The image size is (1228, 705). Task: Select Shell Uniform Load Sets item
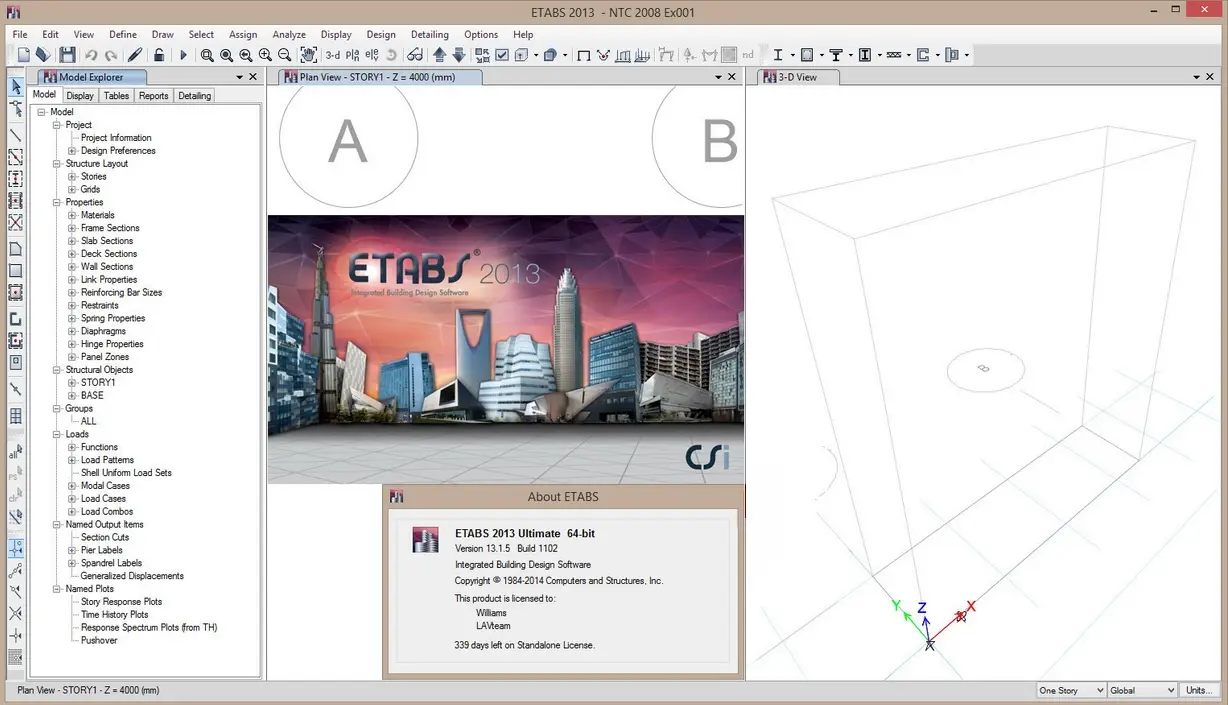(126, 473)
